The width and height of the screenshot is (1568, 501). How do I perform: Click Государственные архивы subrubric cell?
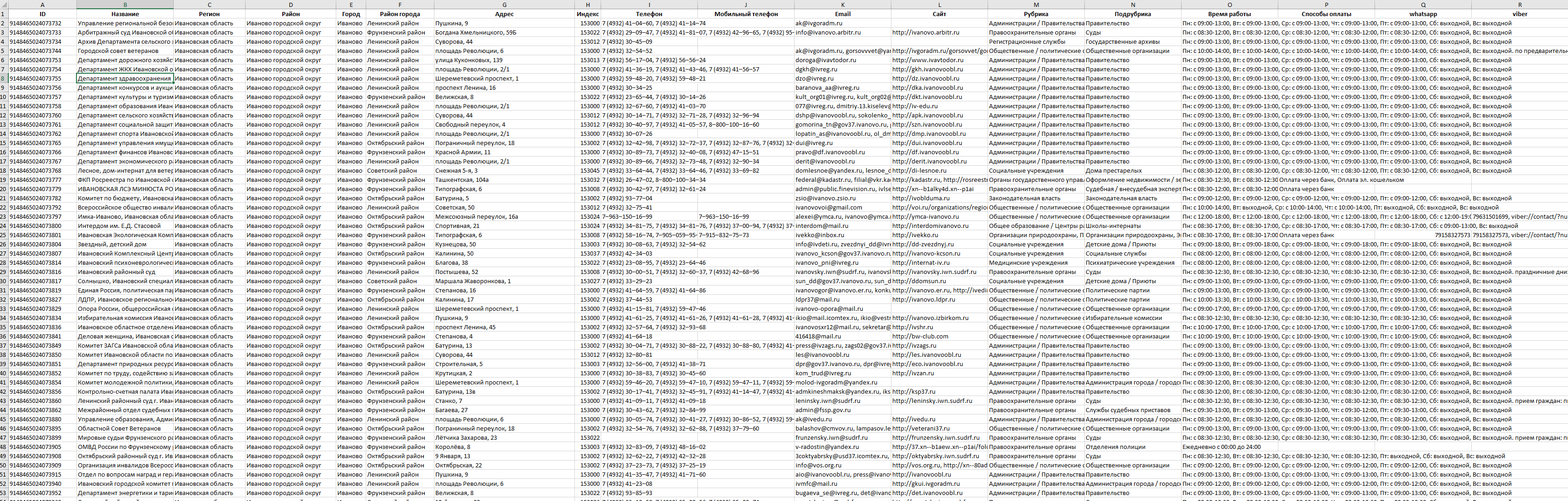[1133, 42]
